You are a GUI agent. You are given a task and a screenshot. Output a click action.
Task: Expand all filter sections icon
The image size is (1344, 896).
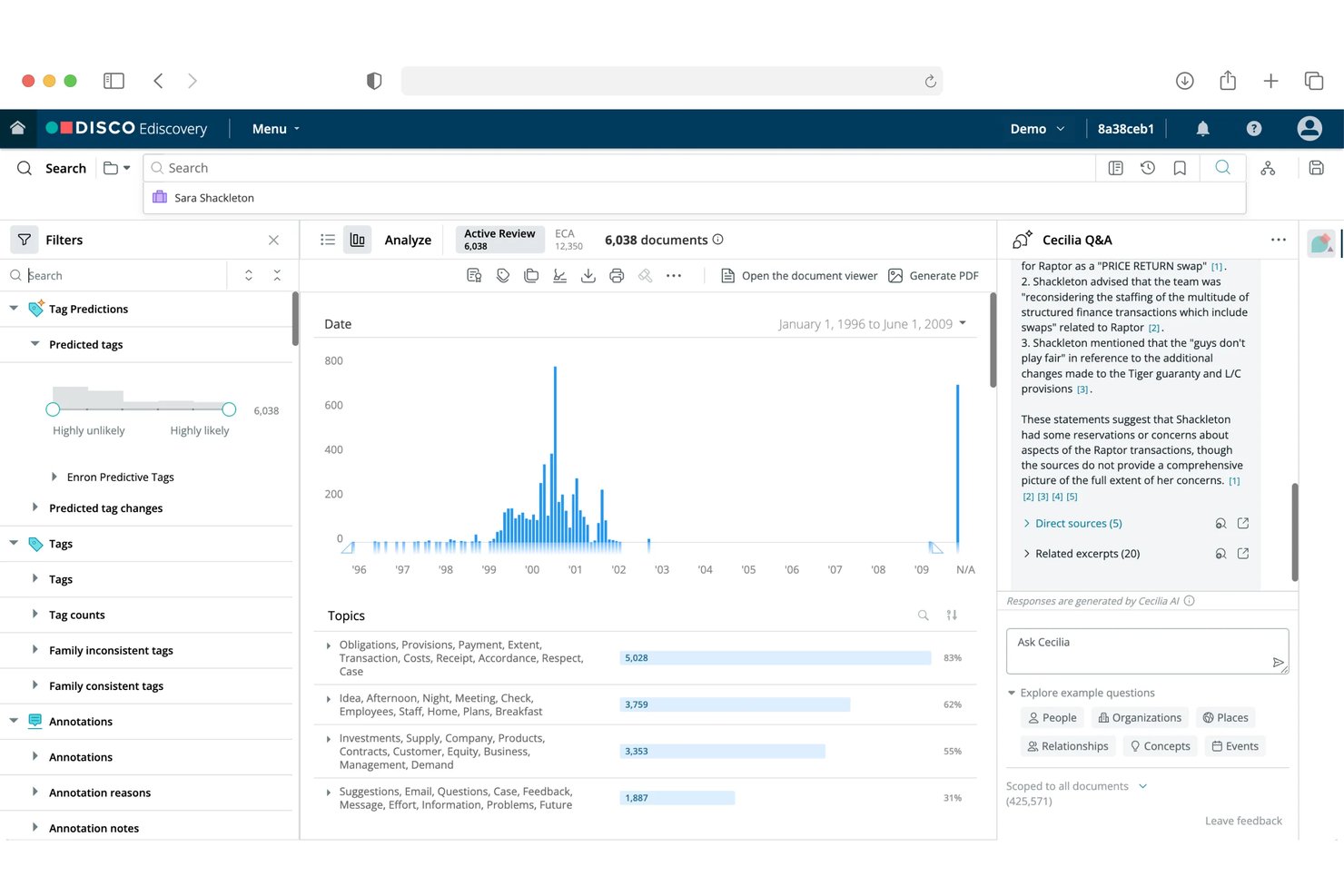249,275
